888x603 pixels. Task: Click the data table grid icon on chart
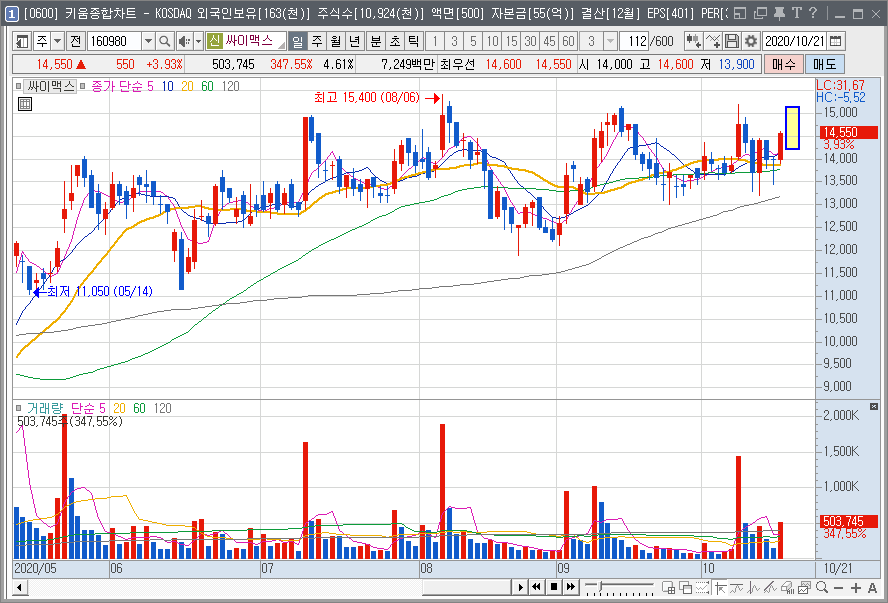pos(24,104)
